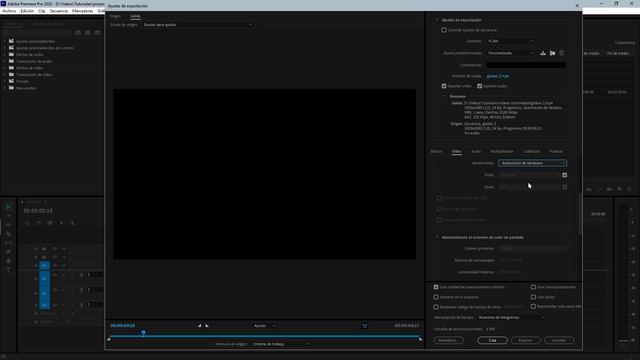Image resolution: width=640 pixels, height=360 pixels.
Task: Collapse the Resumen section
Action: 445,96
